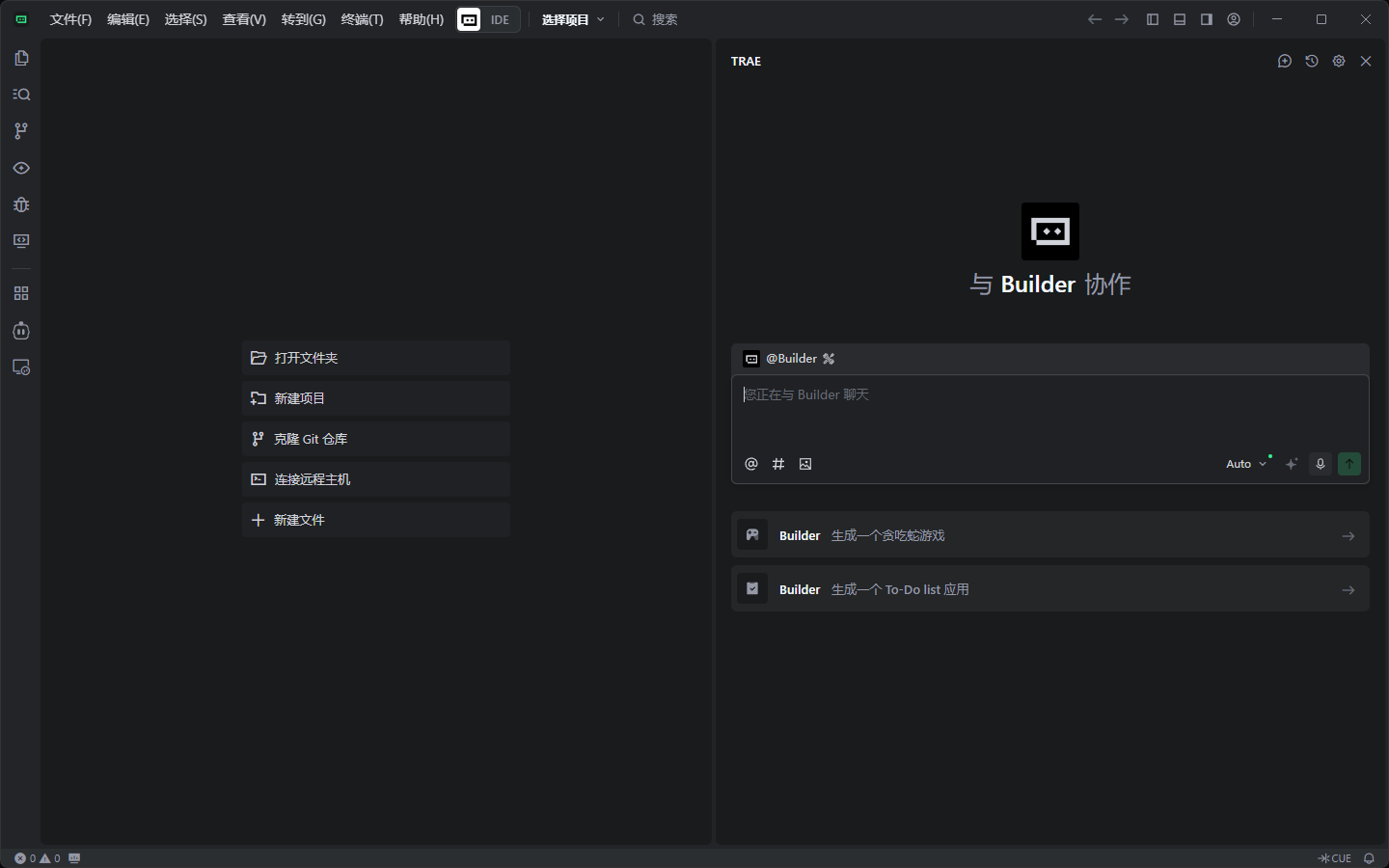1389x868 pixels.
Task: Switch to IDE mode
Action: tap(500, 19)
